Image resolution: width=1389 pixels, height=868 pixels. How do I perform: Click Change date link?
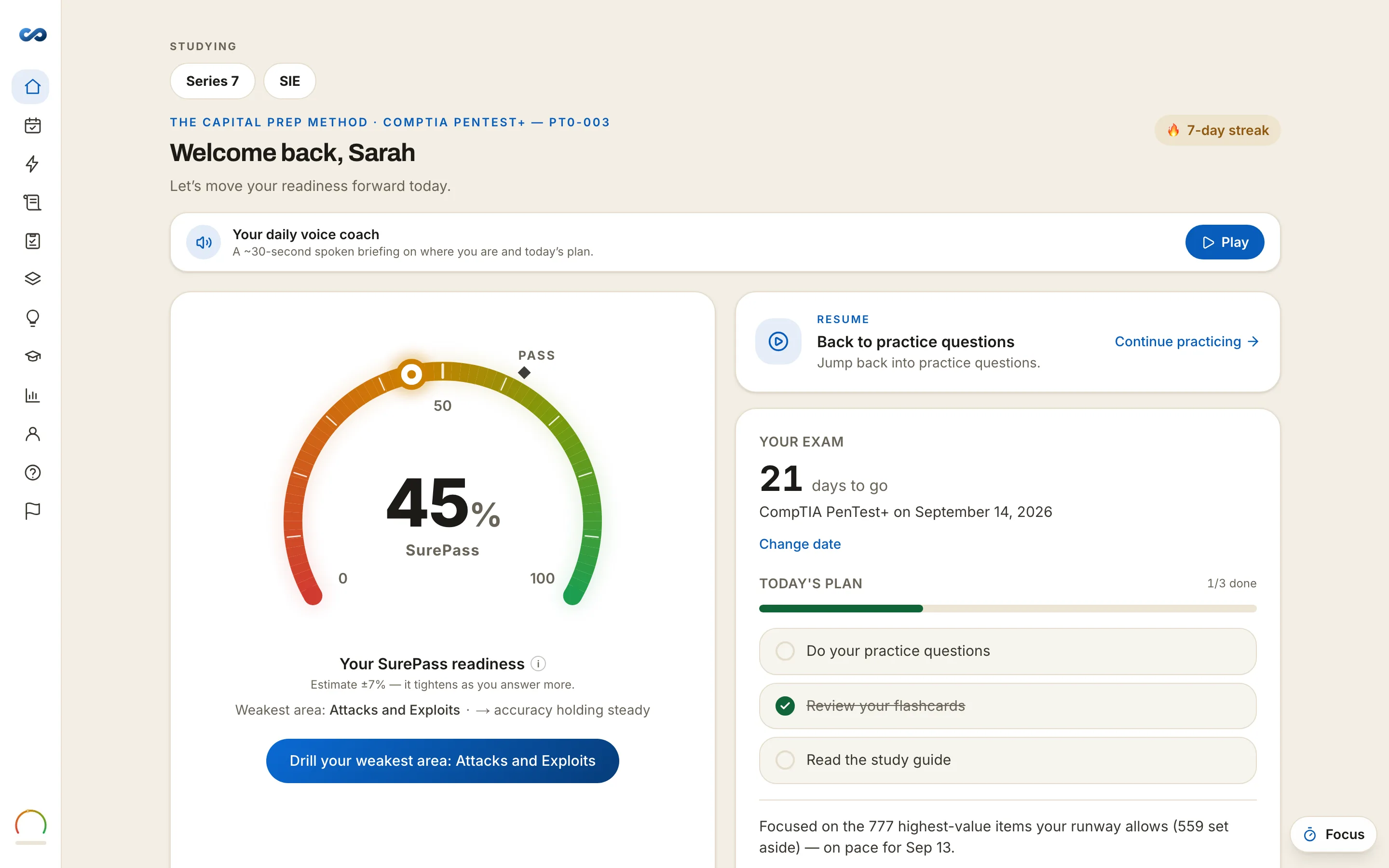800,543
